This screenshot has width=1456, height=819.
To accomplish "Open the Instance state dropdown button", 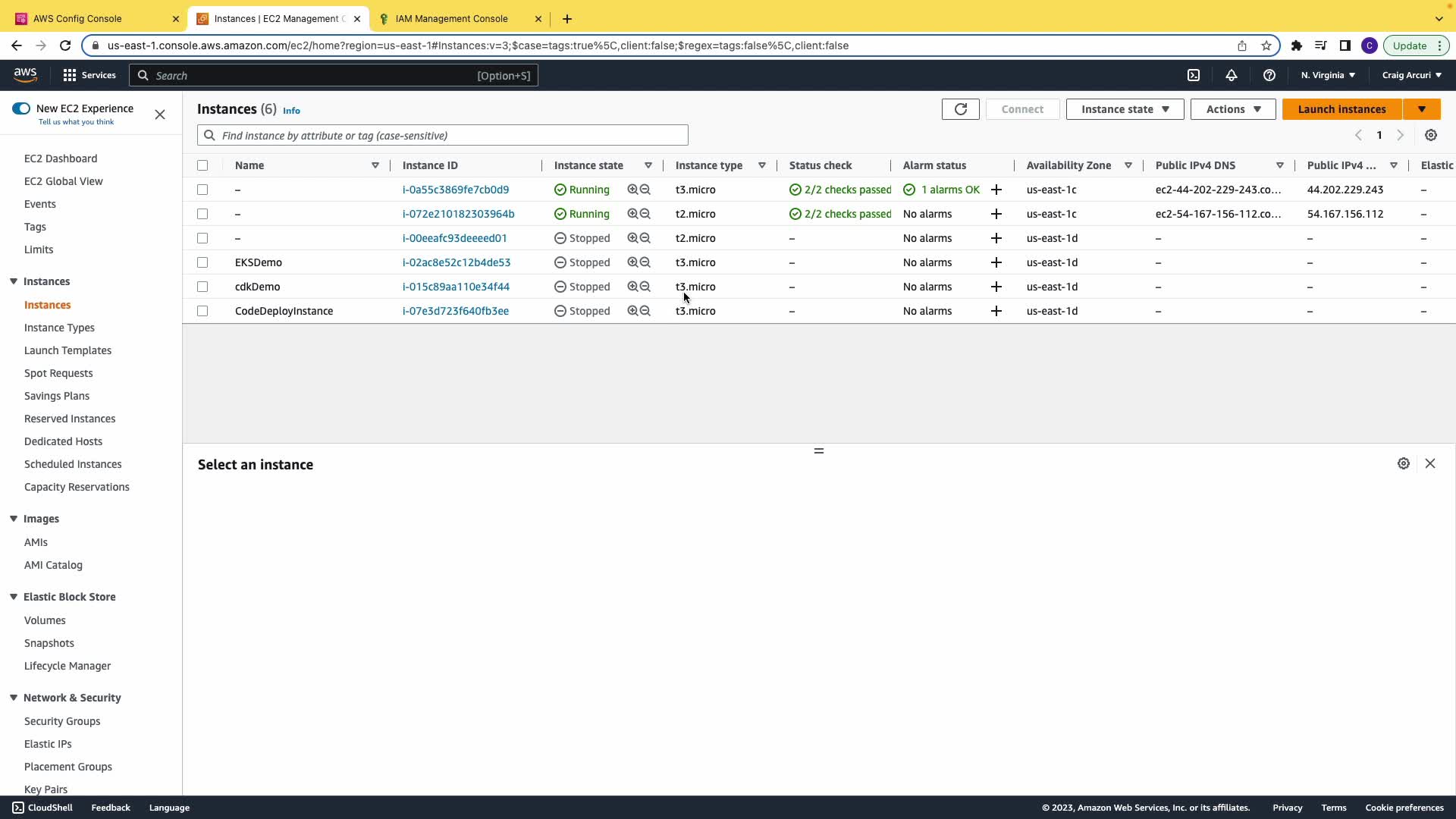I will coord(1125,109).
